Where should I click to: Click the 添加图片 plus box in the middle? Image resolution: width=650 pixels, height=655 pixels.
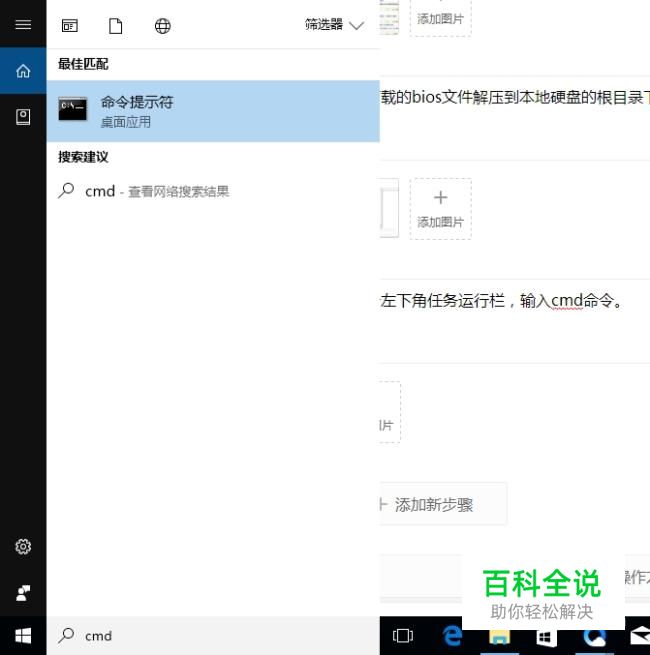[441, 209]
